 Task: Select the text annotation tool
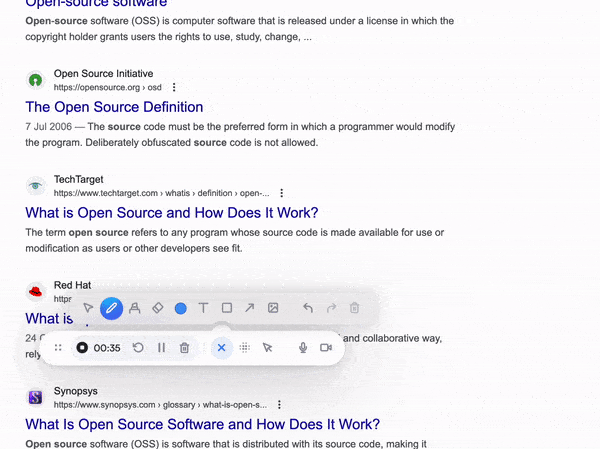tap(204, 308)
